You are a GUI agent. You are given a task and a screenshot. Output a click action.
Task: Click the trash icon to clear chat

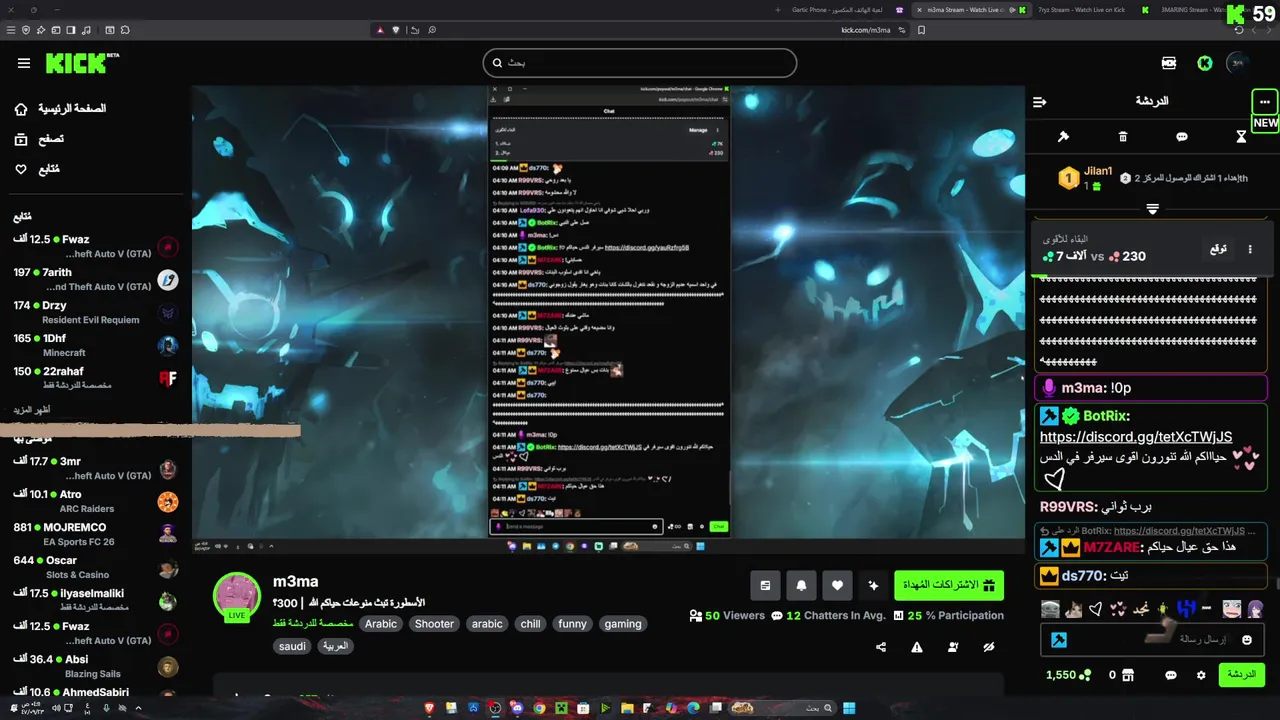(1123, 136)
